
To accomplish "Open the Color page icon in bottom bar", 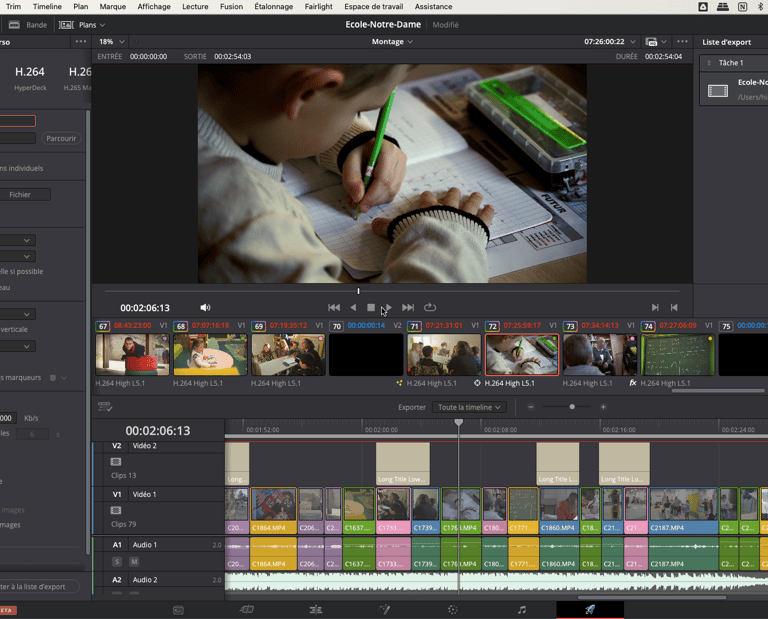I will tap(453, 610).
